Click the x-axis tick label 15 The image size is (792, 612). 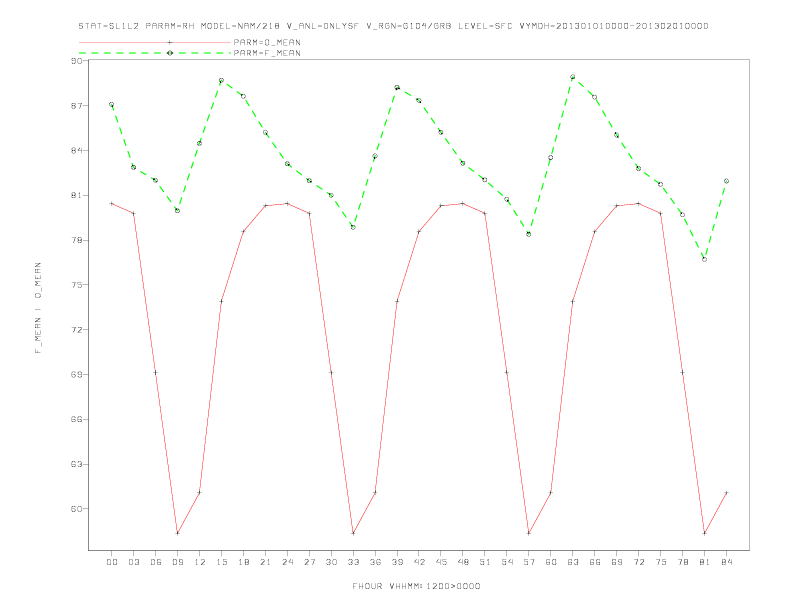tap(221, 562)
